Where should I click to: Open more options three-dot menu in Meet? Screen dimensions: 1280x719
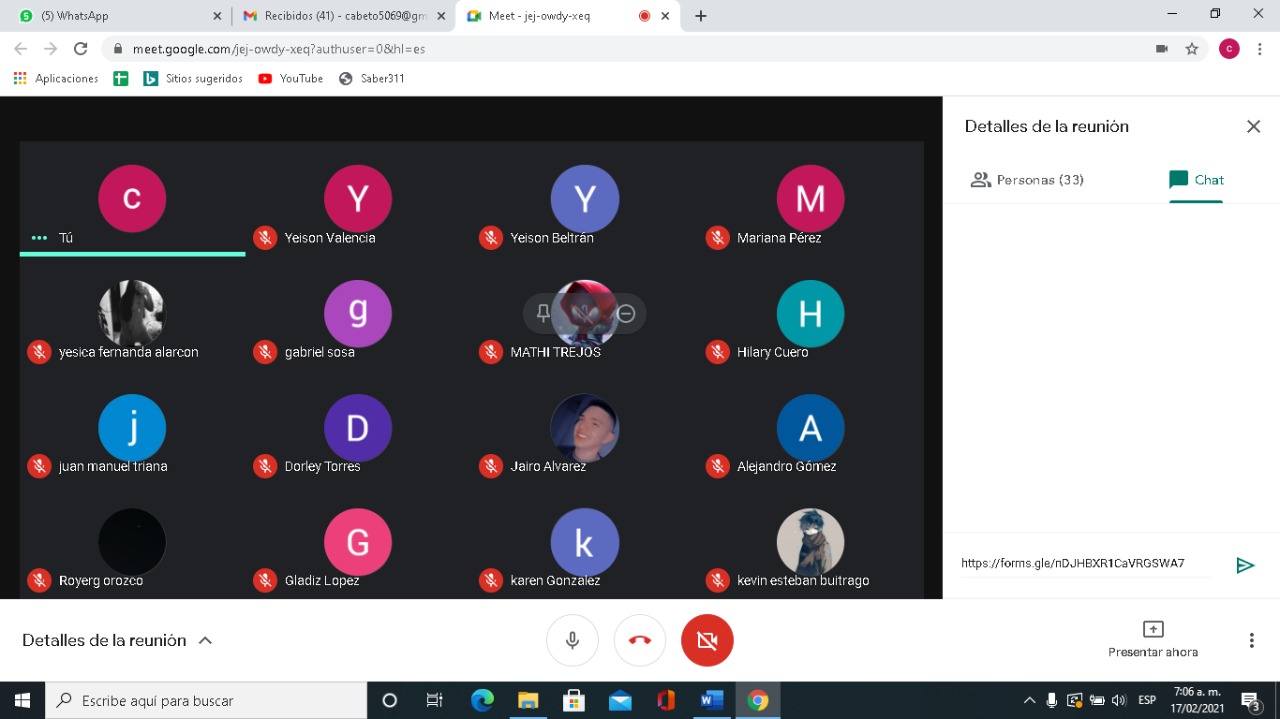coord(1251,640)
